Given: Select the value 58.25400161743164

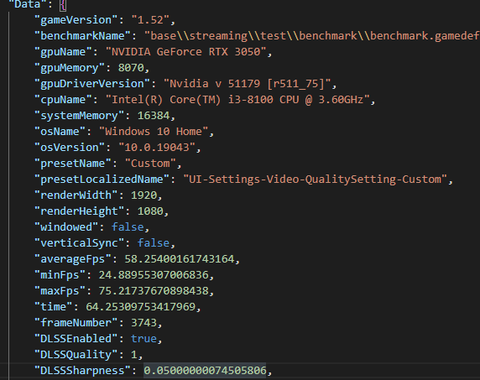Looking at the screenshot, I should tap(179, 260).
